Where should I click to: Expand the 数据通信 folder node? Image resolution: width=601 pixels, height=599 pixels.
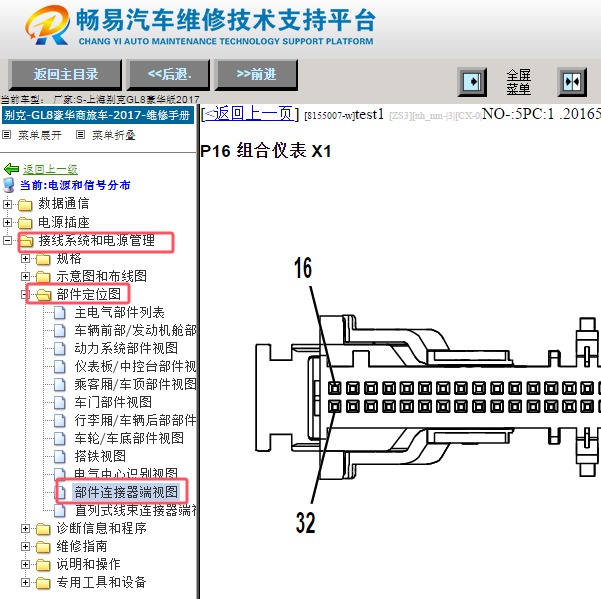pyautogui.click(x=7, y=204)
